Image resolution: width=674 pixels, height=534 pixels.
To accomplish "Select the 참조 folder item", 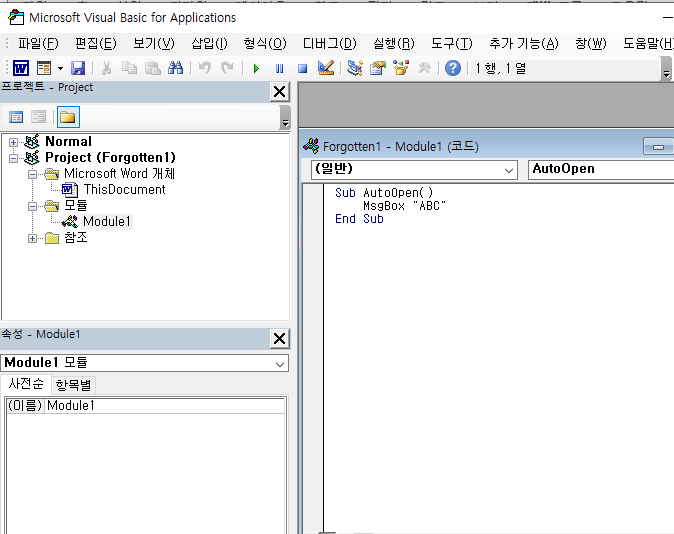I will (76, 237).
